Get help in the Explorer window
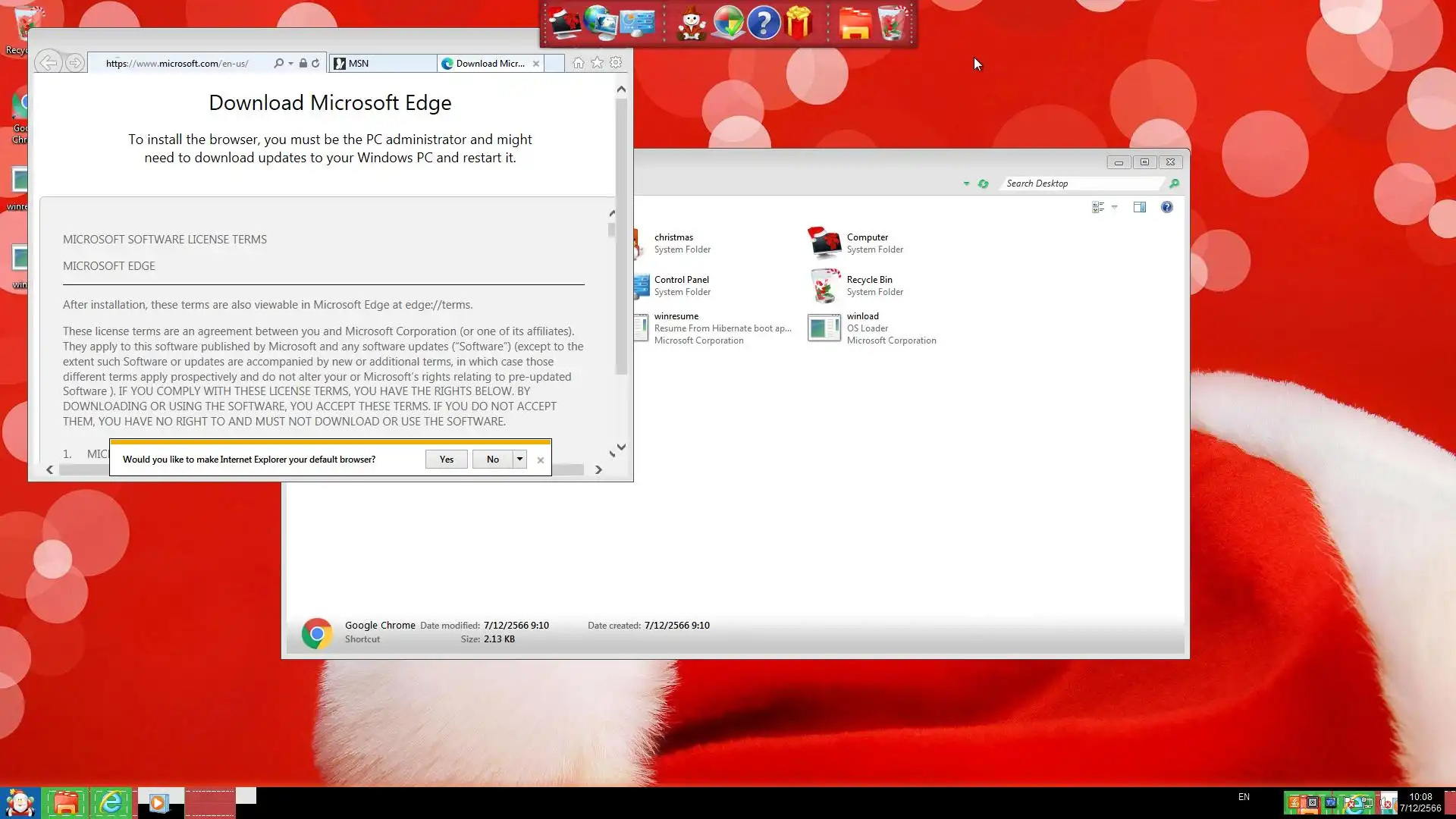The width and height of the screenshot is (1456, 819). 1166,207
